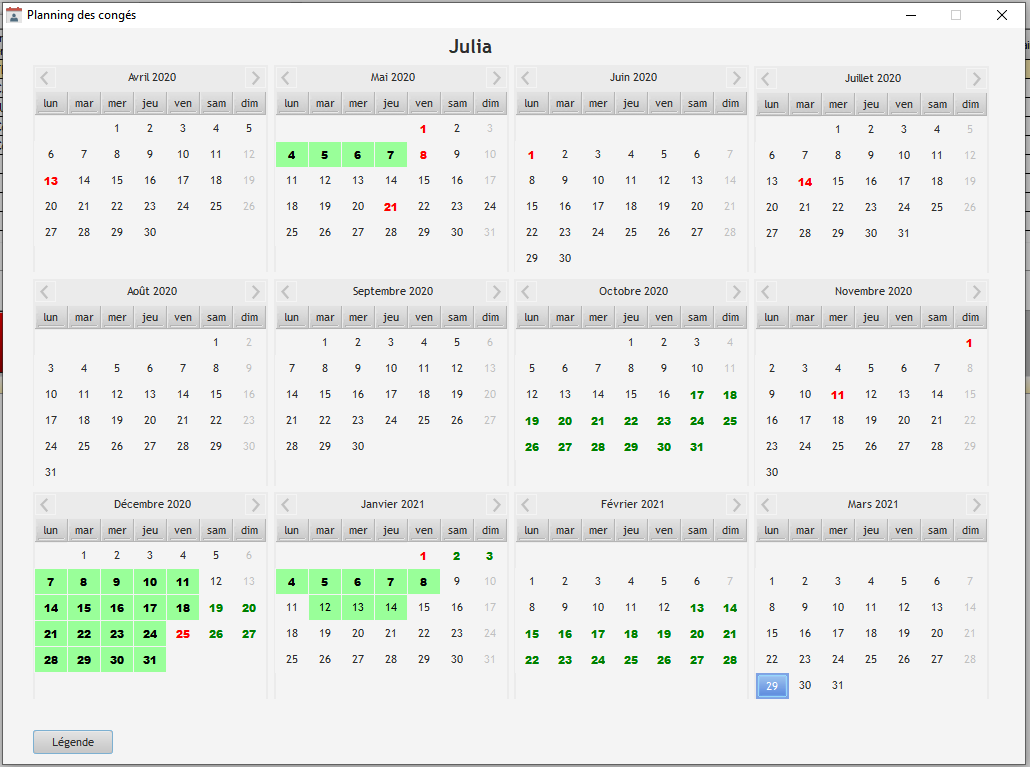
Task: Click red holiday 13 in Avril 2020
Action: [51, 181]
